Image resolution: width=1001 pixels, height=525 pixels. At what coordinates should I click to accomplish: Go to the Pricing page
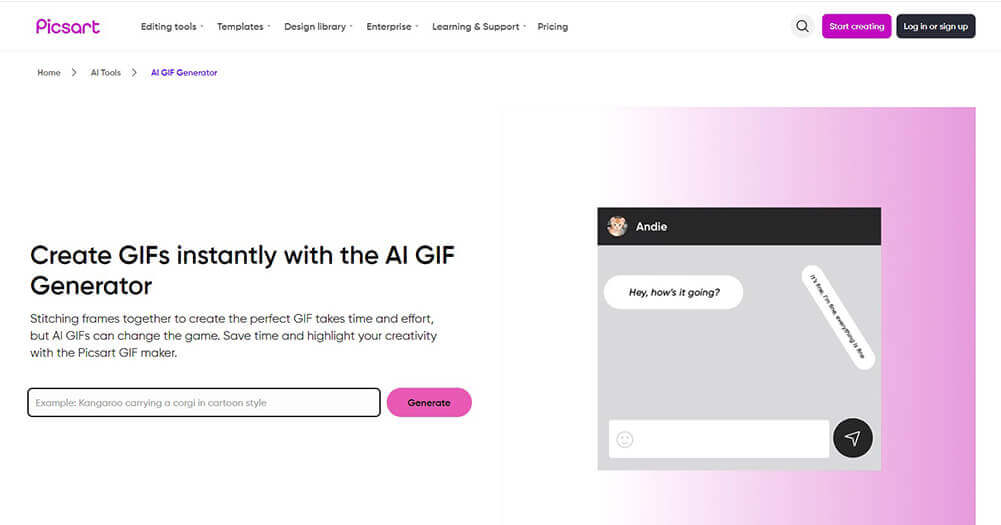point(552,27)
